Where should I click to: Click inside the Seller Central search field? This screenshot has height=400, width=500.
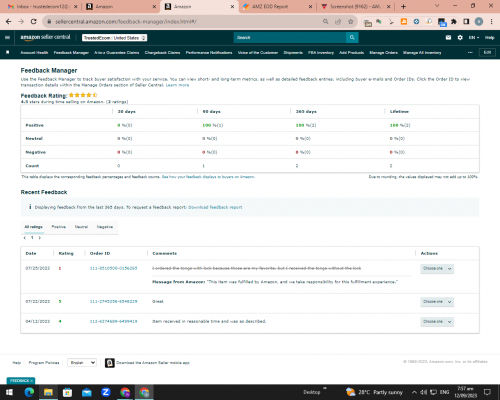coord(289,38)
